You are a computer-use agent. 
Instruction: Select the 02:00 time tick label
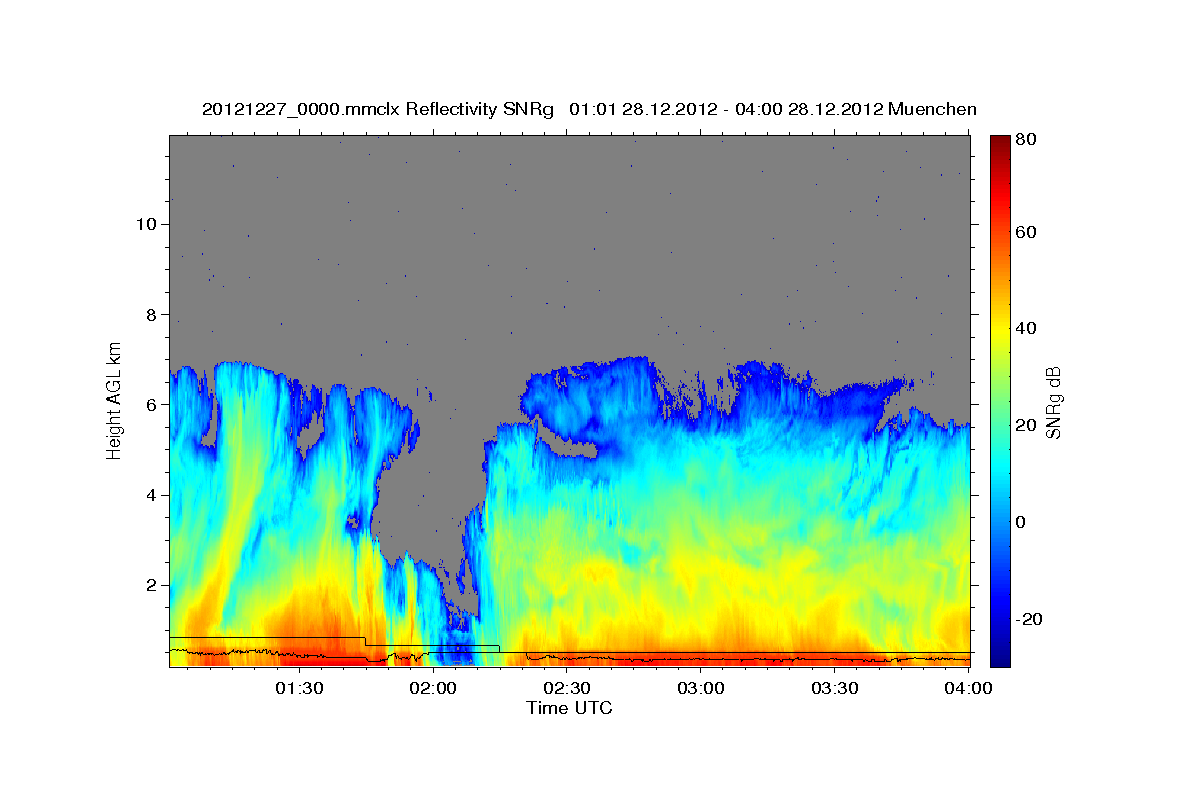(432, 688)
